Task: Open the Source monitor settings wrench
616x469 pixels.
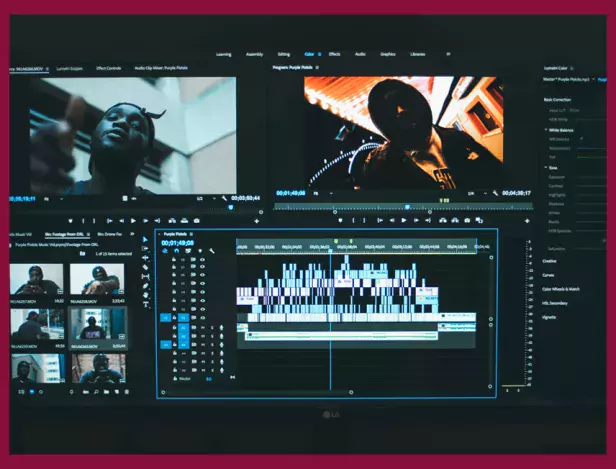Action: [224, 198]
